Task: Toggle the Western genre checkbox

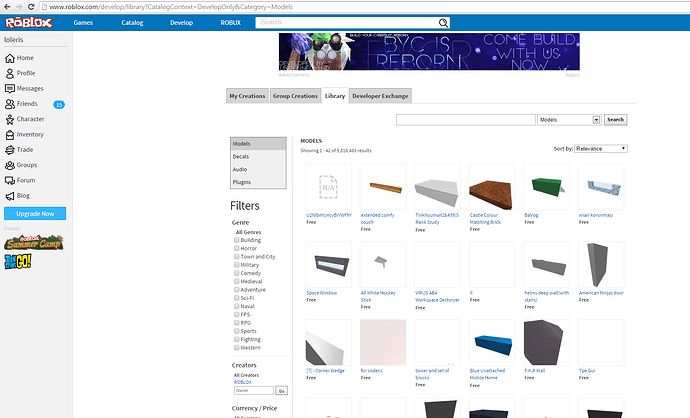Action: click(x=237, y=348)
